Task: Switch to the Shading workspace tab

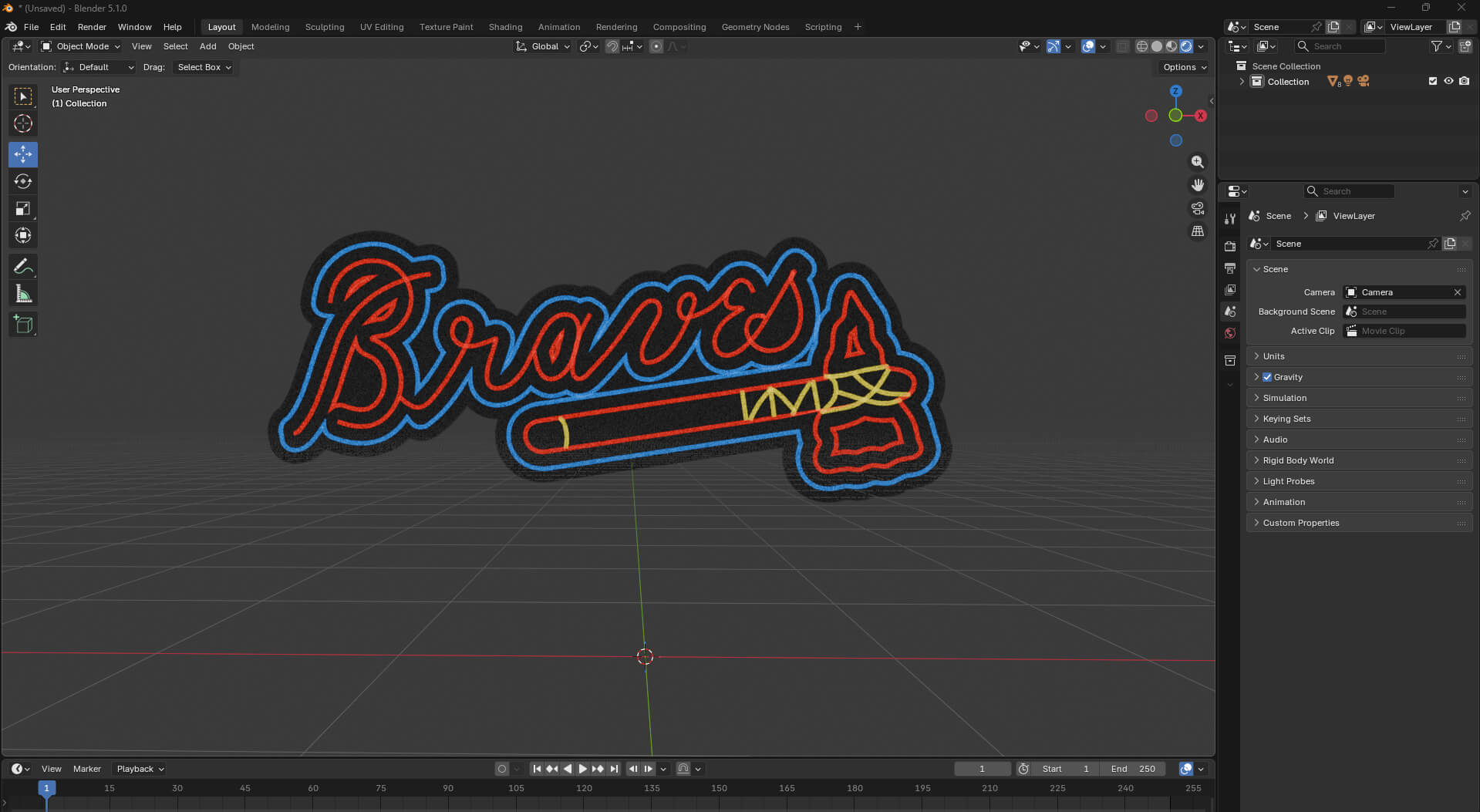Action: coord(505,27)
